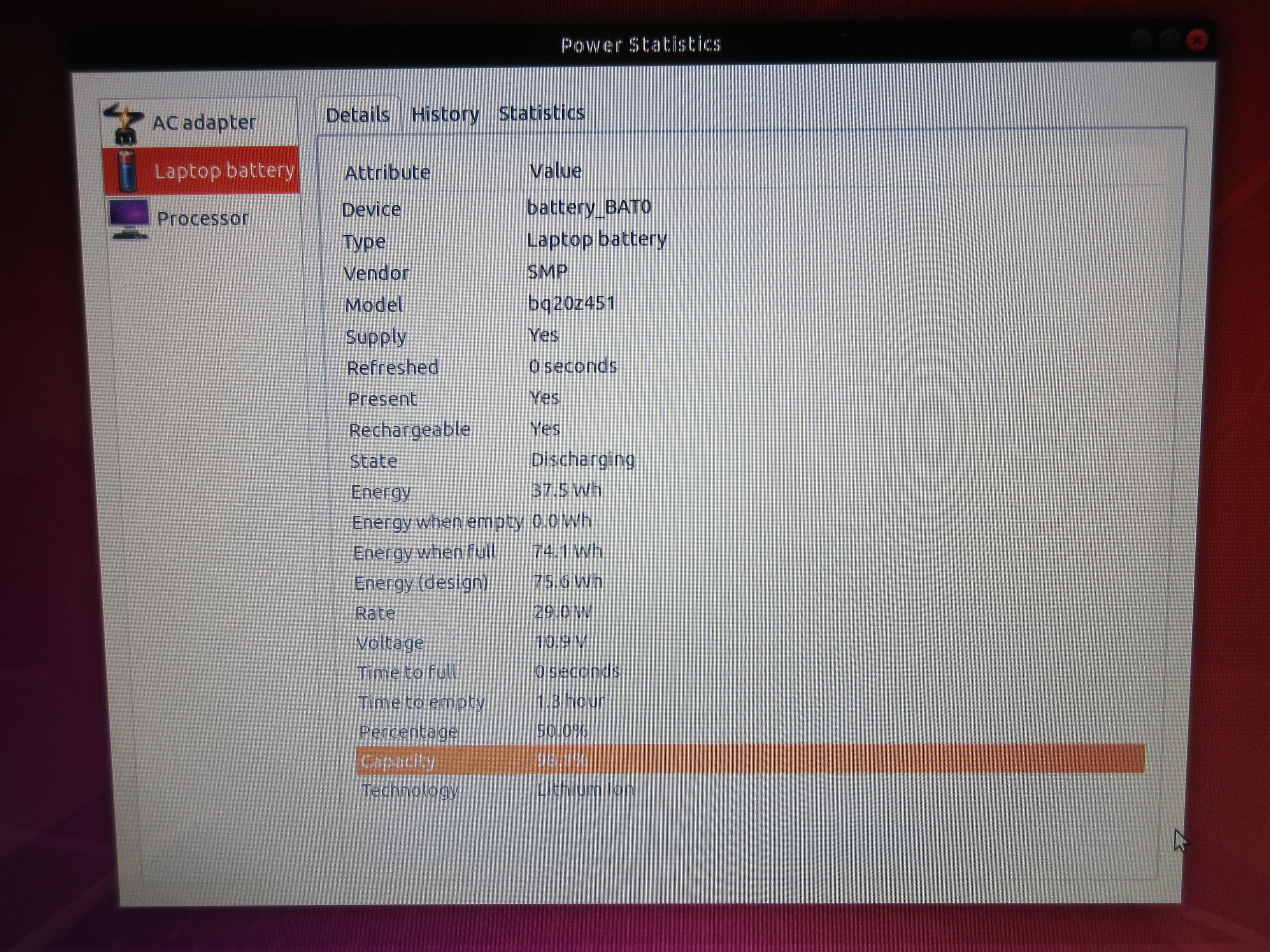Click the Attribute column header
1270x952 pixels.
(387, 172)
